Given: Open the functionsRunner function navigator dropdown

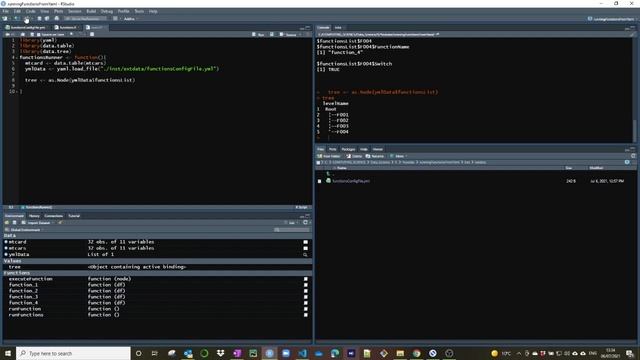Looking at the screenshot, I should (x=38, y=207).
